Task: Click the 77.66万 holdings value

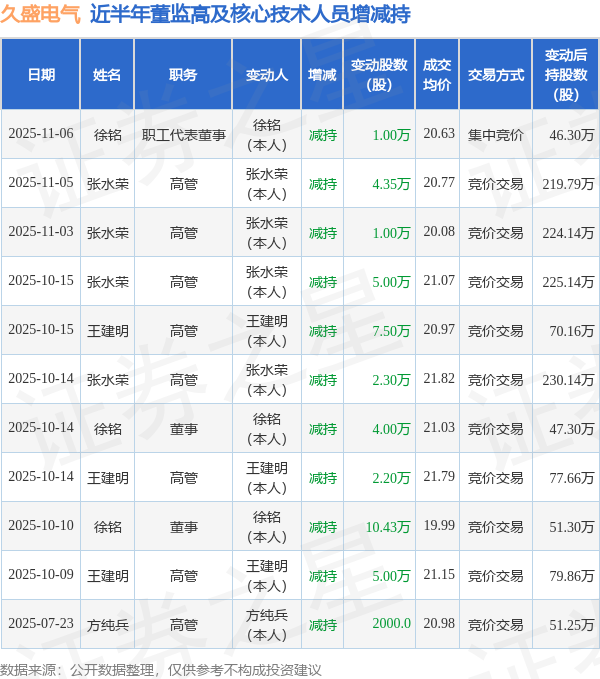Action: pyautogui.click(x=571, y=478)
